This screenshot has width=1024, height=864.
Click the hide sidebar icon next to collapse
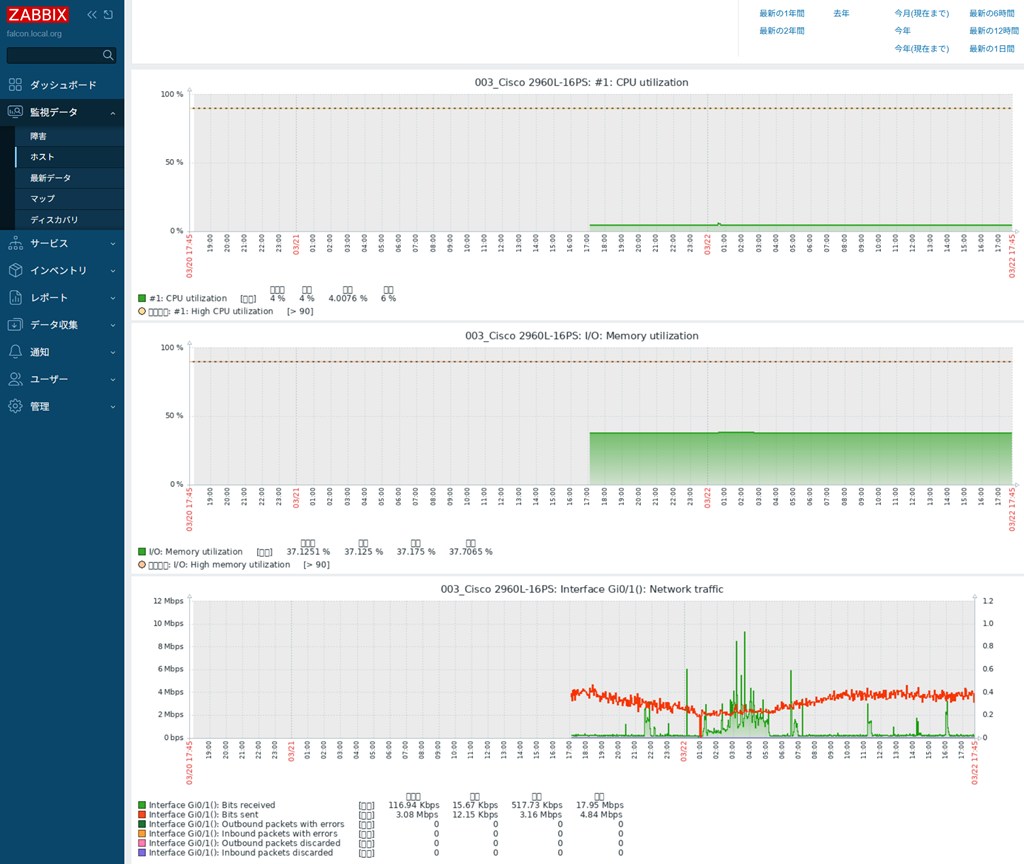click(108, 15)
